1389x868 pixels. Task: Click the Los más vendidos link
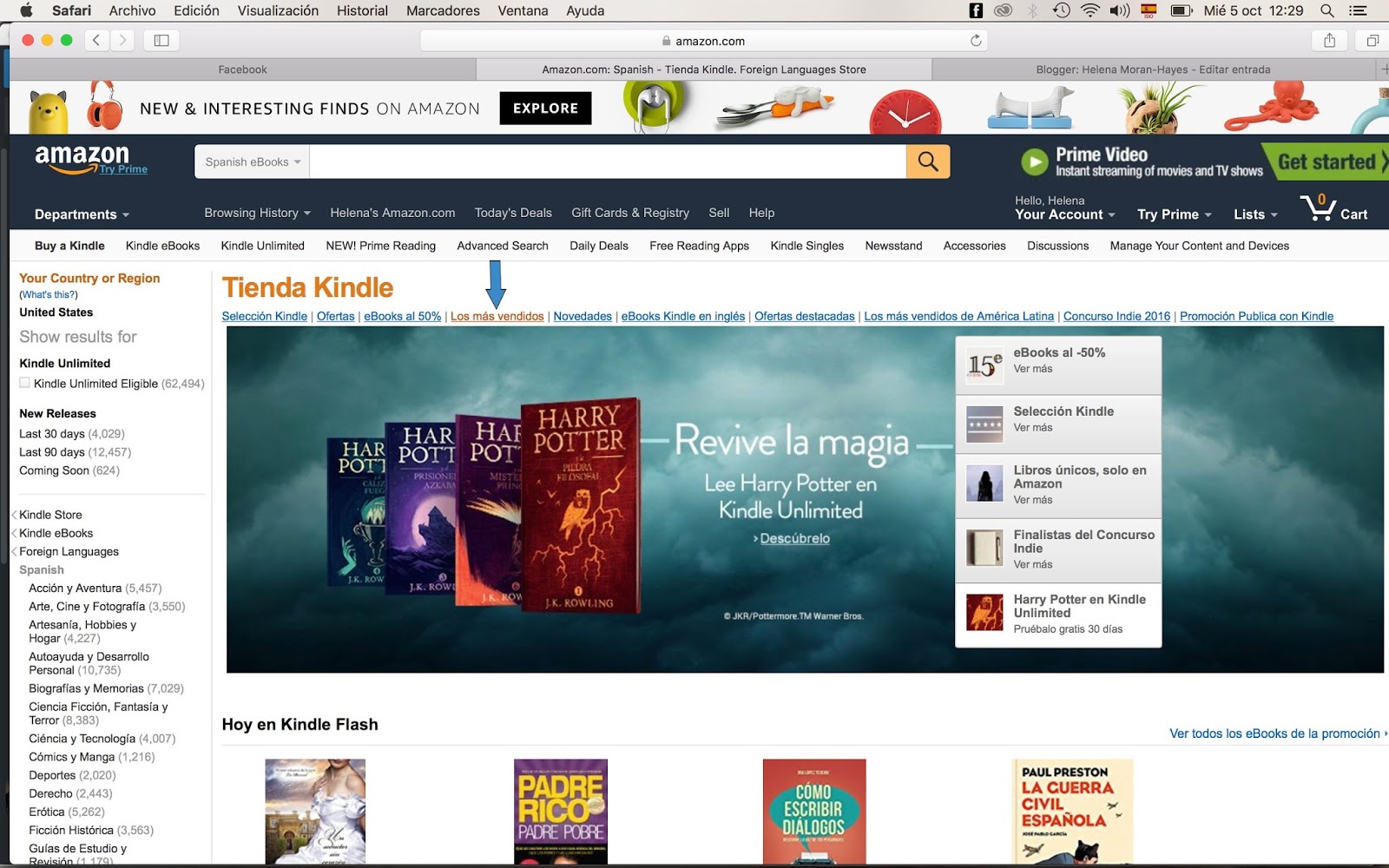point(497,316)
